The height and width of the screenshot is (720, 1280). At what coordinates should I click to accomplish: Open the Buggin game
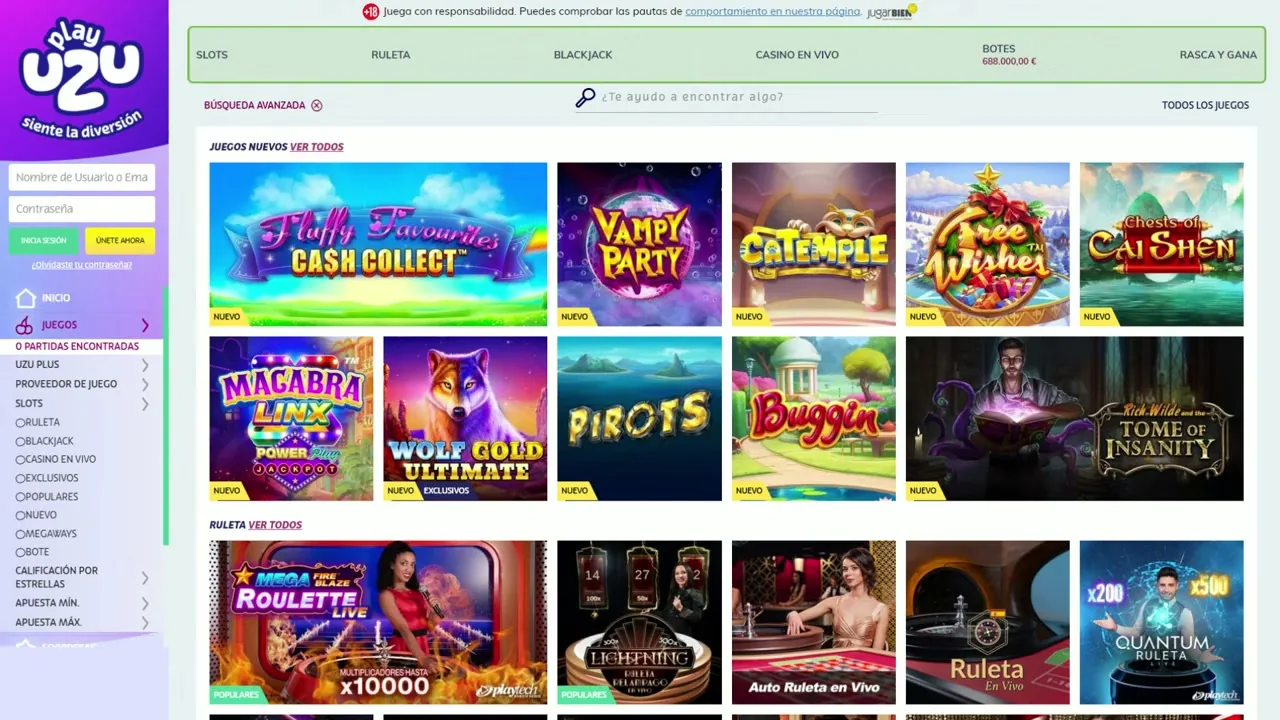814,418
